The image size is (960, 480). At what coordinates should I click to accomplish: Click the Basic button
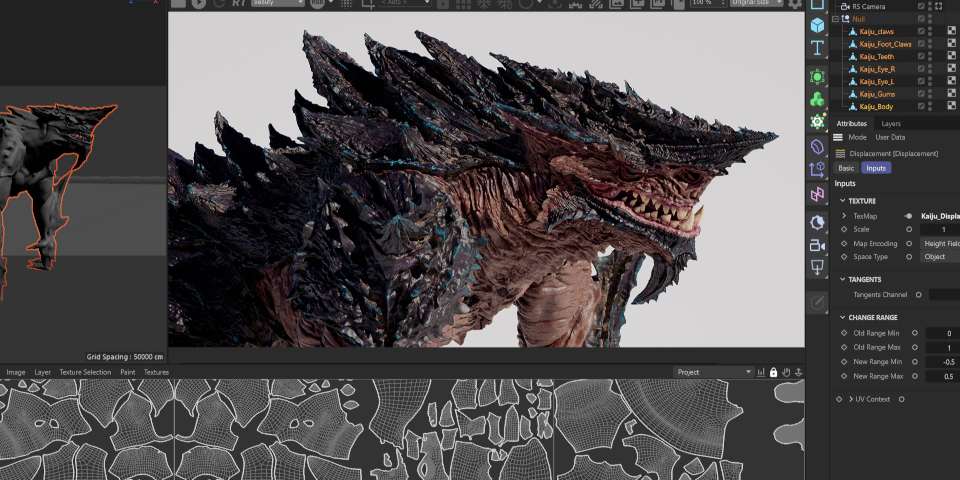pyautogui.click(x=846, y=168)
